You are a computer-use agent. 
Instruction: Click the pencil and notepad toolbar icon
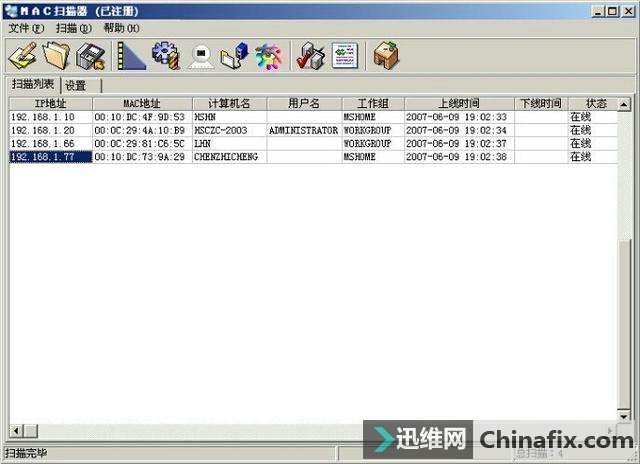(22, 55)
